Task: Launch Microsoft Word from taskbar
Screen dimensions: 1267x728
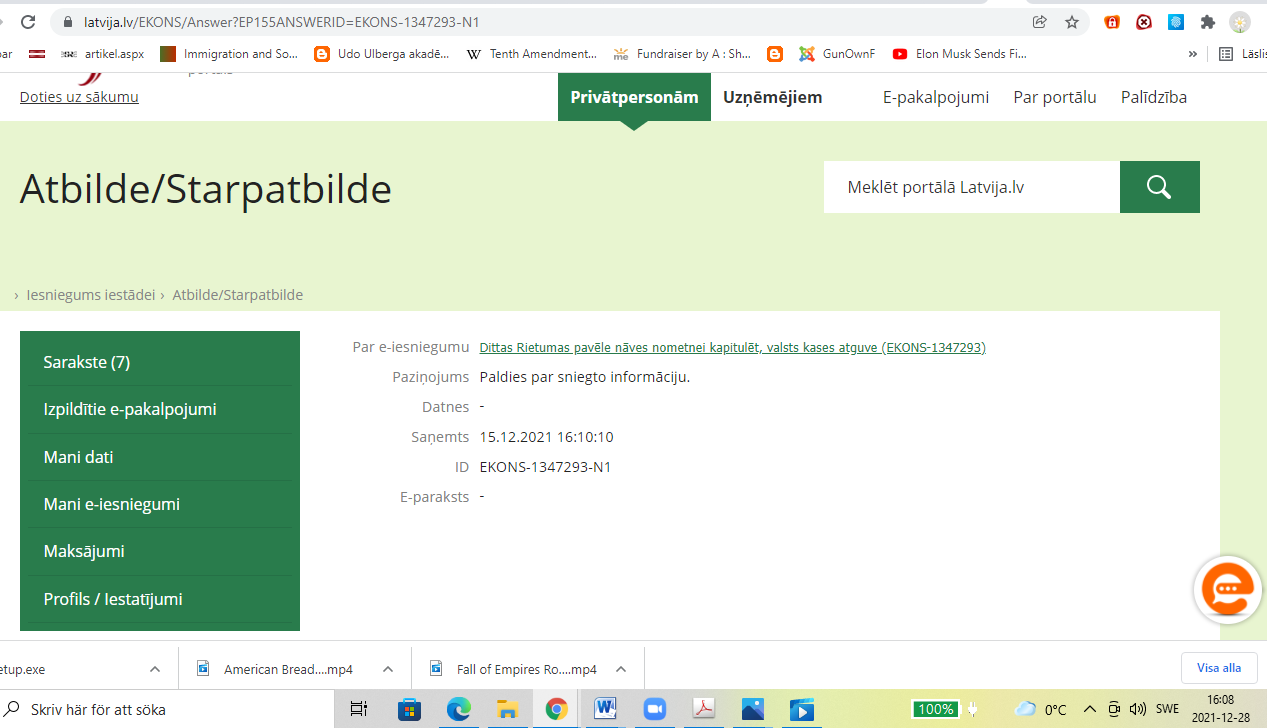Action: [605, 709]
